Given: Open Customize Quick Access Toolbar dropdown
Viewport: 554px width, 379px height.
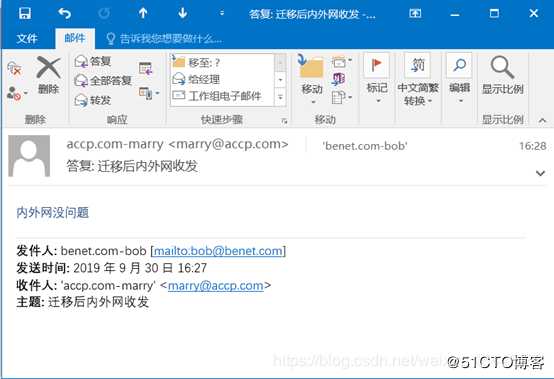Looking at the screenshot, I should pyautogui.click(x=222, y=13).
